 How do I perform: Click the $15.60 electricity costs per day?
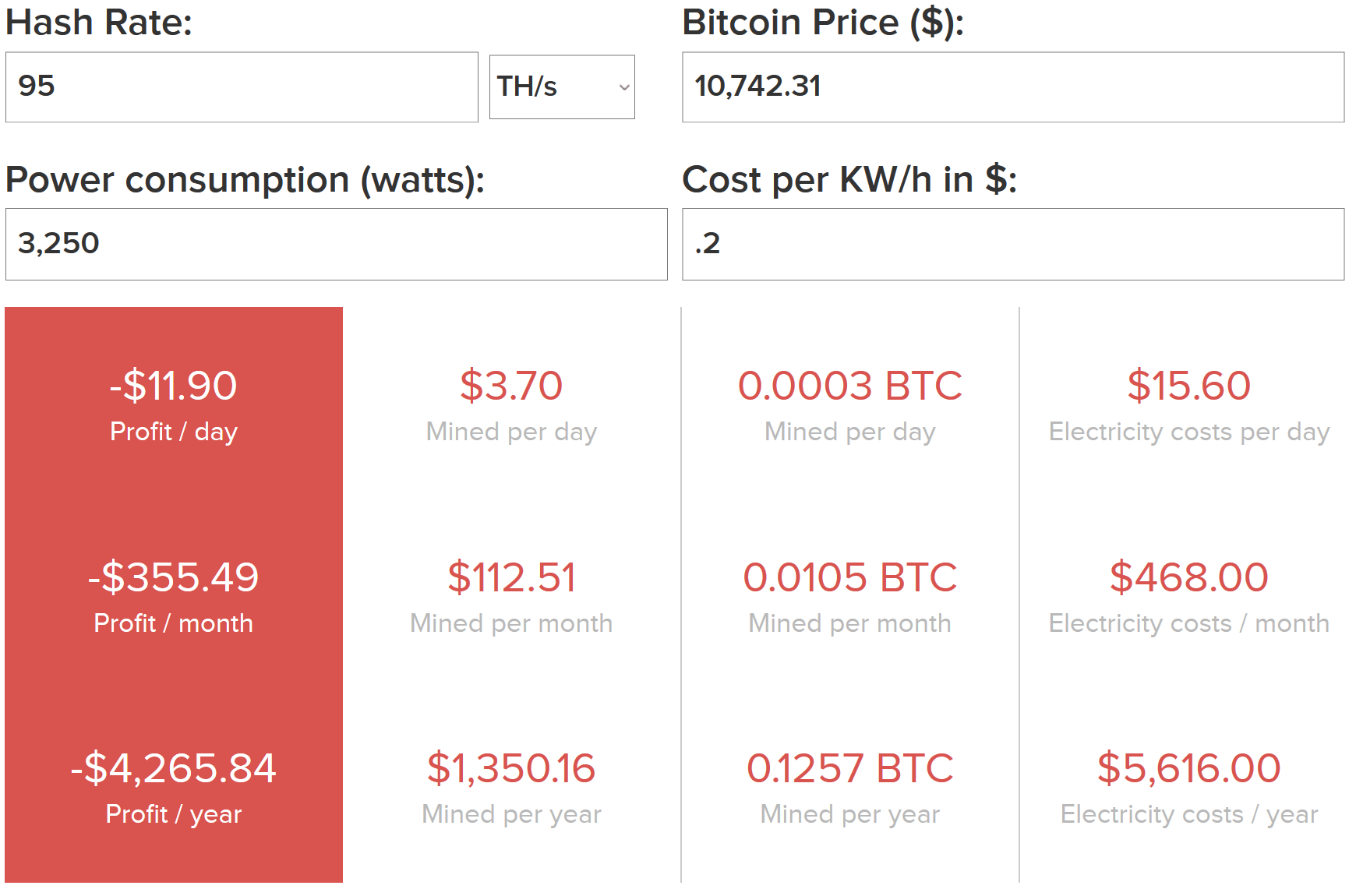click(1189, 386)
